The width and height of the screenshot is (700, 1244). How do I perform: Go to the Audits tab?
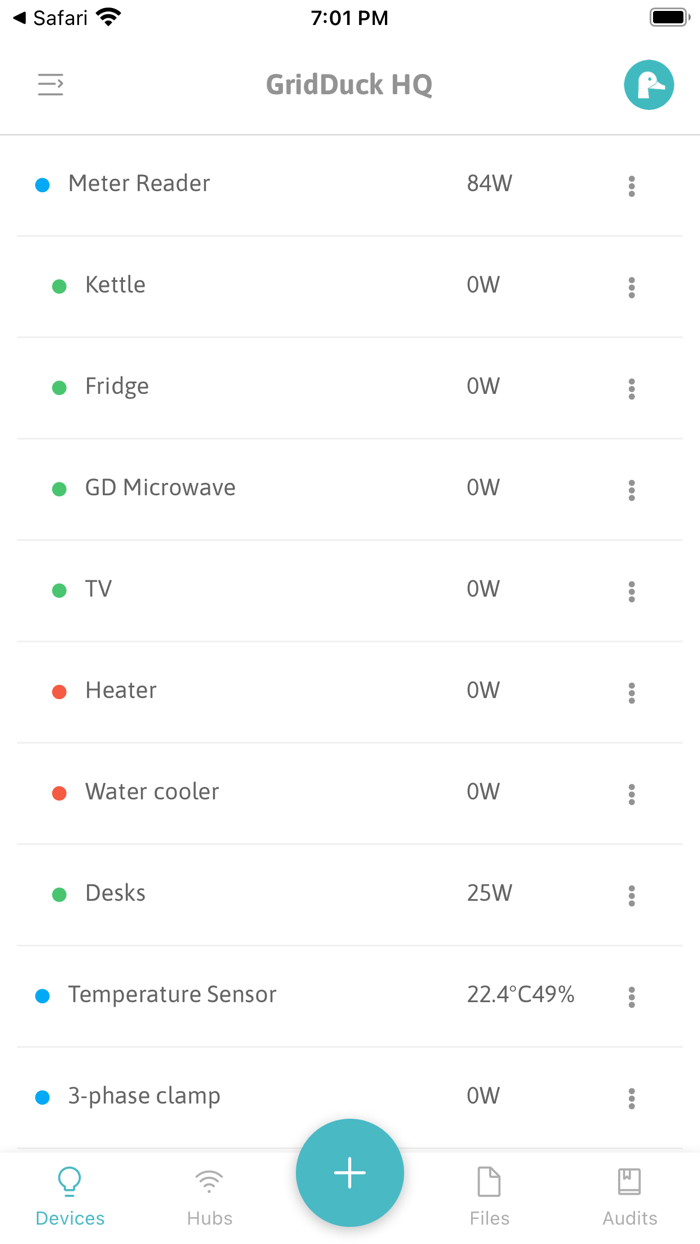tap(630, 1193)
